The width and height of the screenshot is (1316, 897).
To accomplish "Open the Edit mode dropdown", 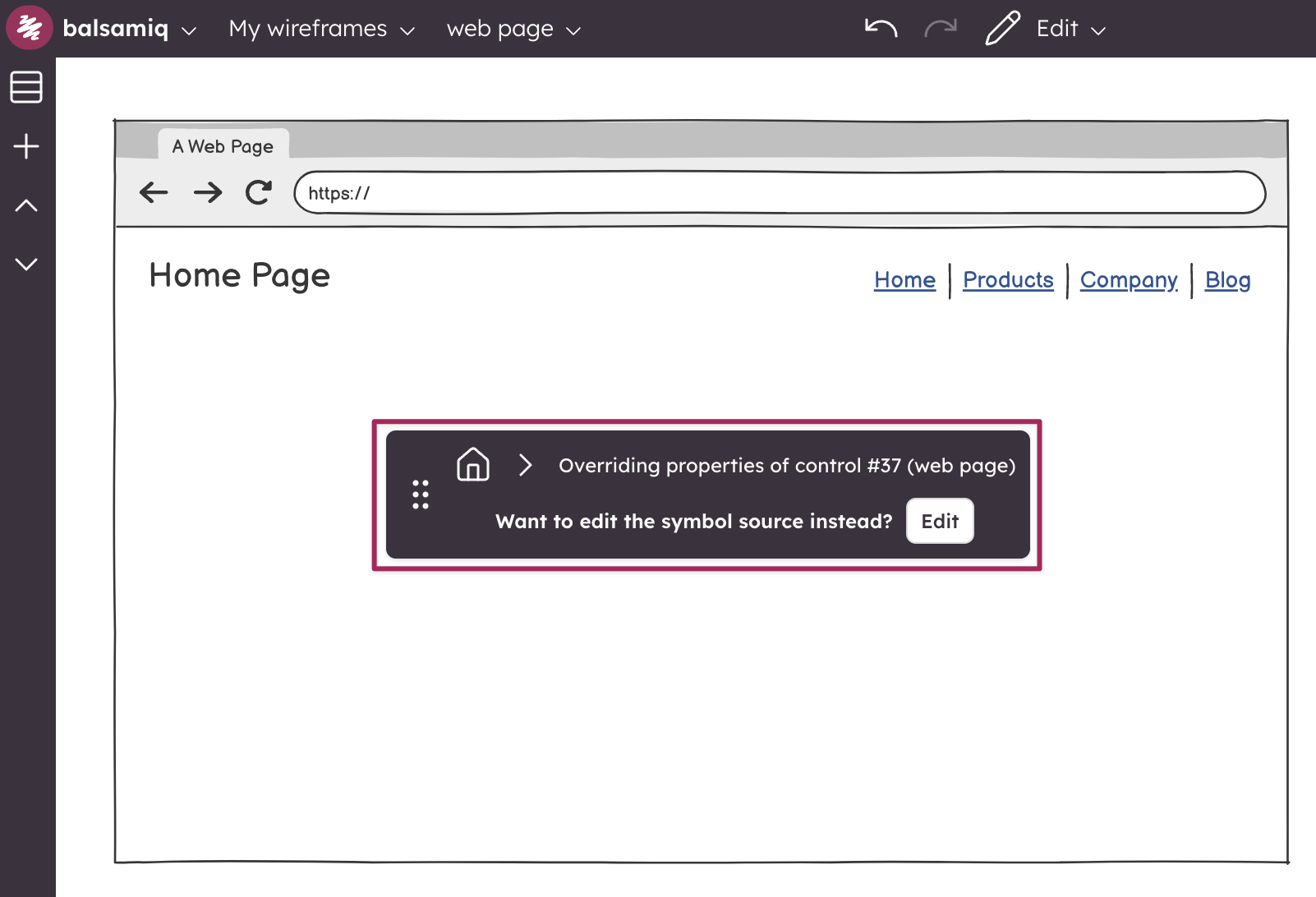I will coord(1070,29).
